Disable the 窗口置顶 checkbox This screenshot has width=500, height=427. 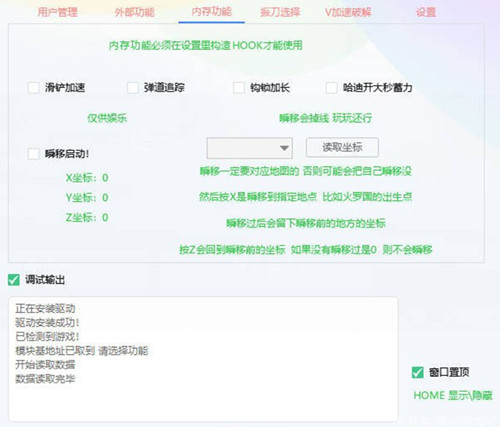tap(417, 372)
